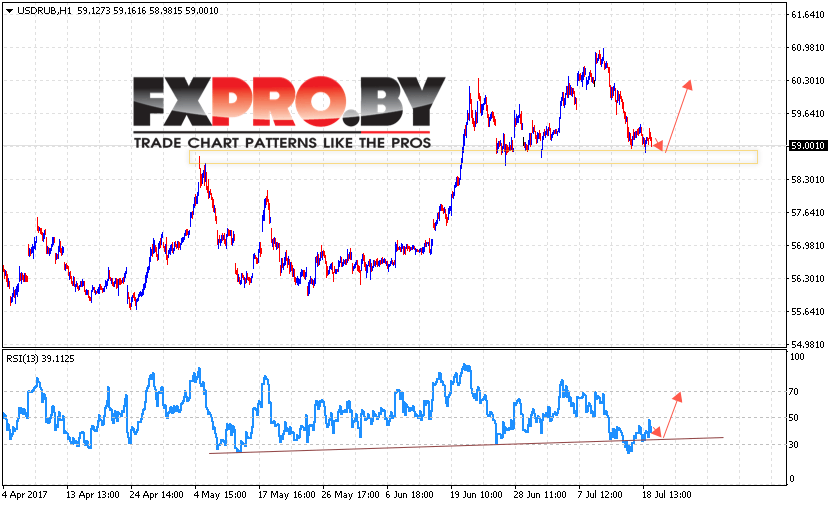
Task: Click the RSI(13) 39.1125 indicator label
Action: coord(40,358)
